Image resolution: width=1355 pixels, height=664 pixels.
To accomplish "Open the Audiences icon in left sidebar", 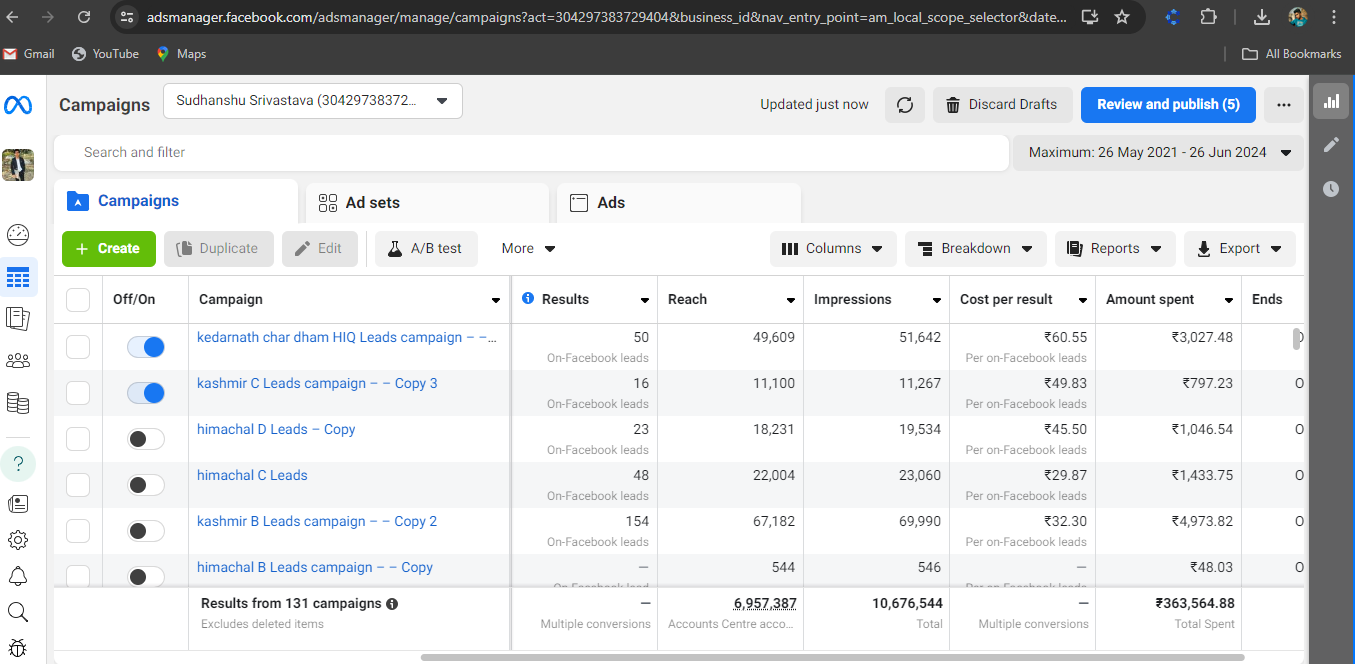I will coord(18,361).
